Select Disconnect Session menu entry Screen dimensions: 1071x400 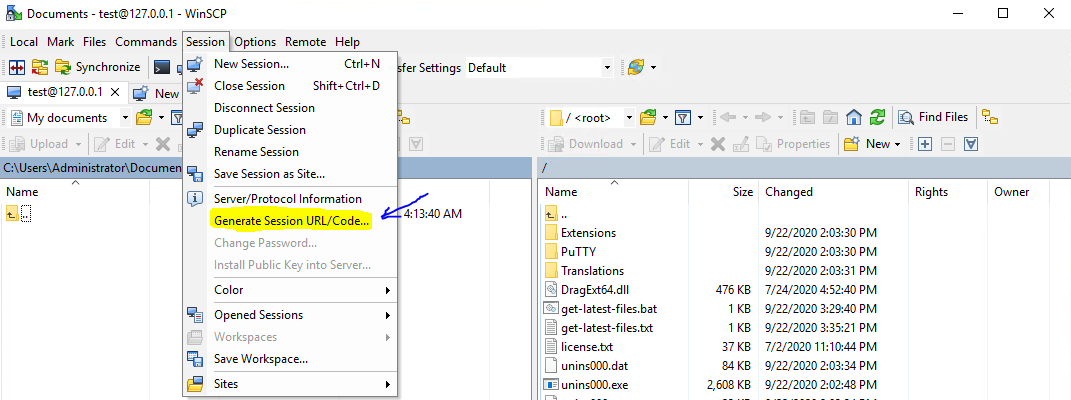[x=290, y=108]
